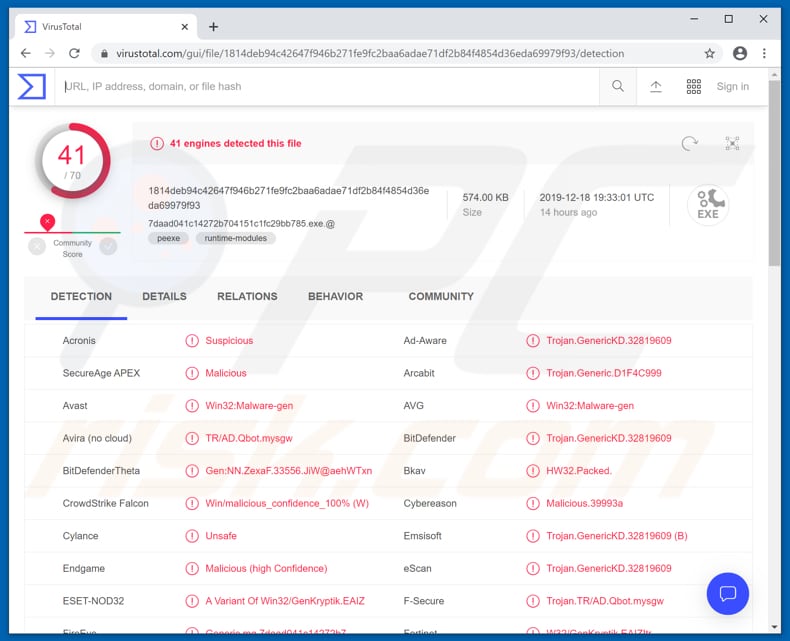790x641 pixels.
Task: Click the SecureAge APEX 'Malicious' result
Action: 226,373
